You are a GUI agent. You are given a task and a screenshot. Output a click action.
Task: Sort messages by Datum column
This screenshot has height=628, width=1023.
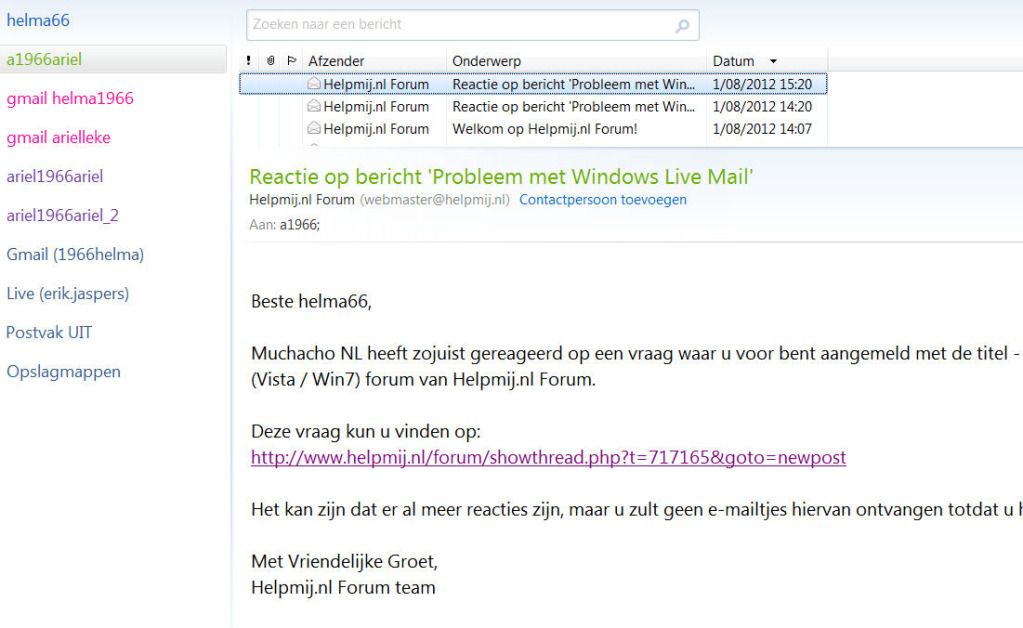(733, 61)
